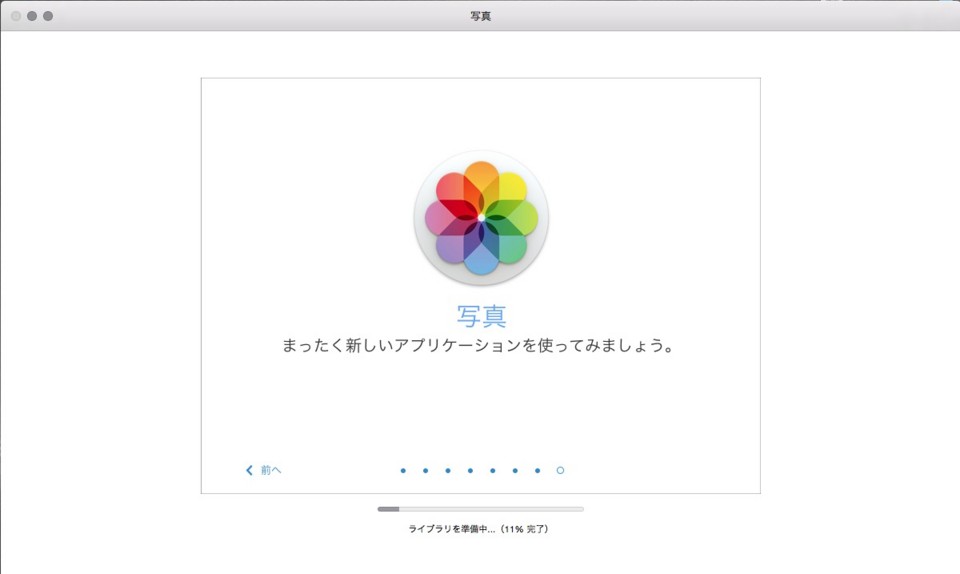The height and width of the screenshot is (574, 960).
Task: Go back with the 前へ button
Action: tap(263, 470)
